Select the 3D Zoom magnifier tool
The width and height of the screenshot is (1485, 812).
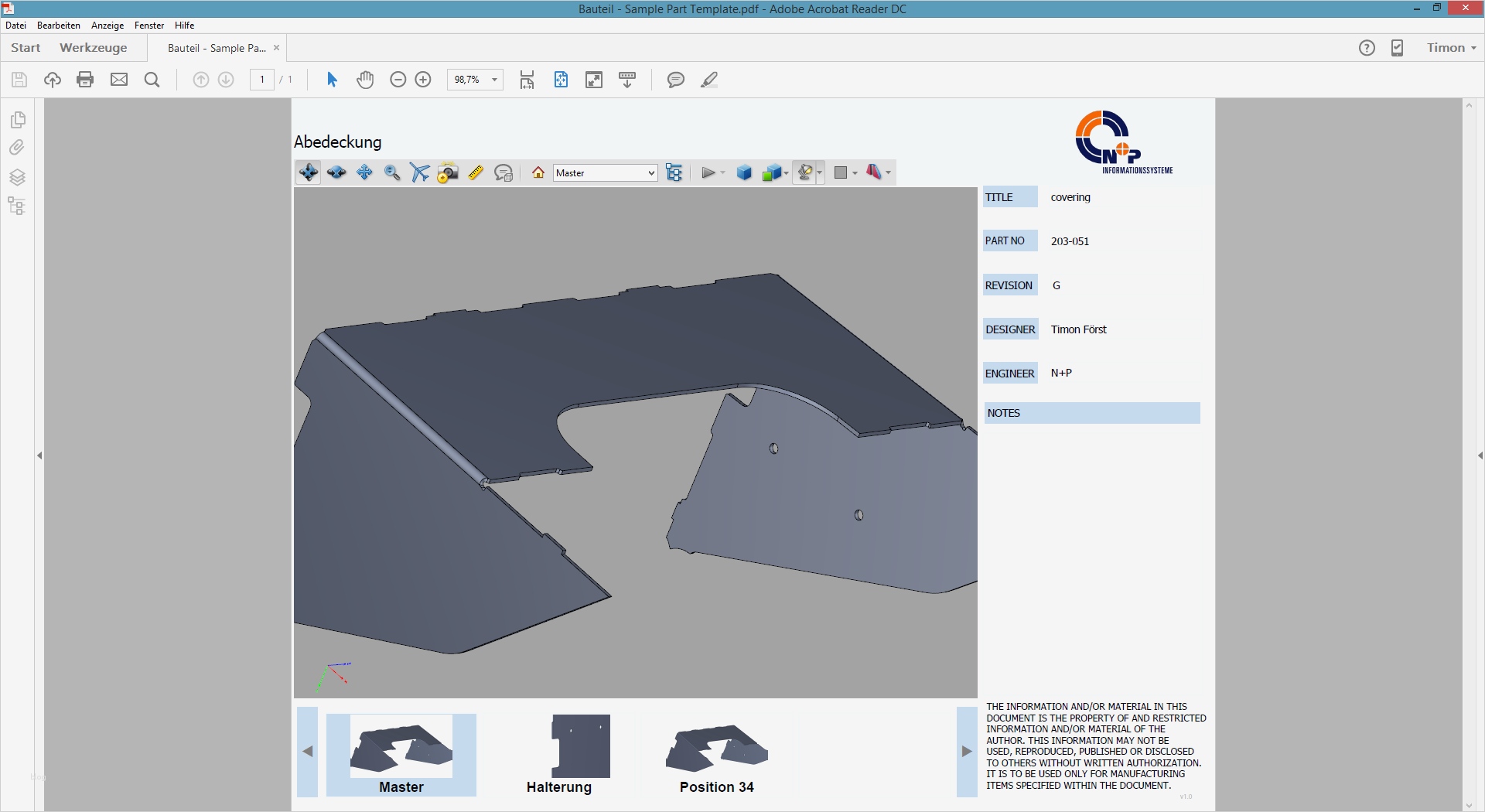[392, 172]
